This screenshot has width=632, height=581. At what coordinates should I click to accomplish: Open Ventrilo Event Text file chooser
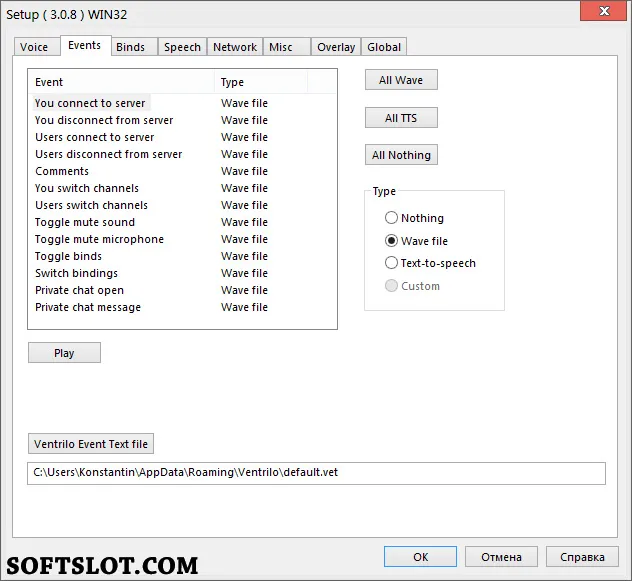pyautogui.click(x=91, y=444)
